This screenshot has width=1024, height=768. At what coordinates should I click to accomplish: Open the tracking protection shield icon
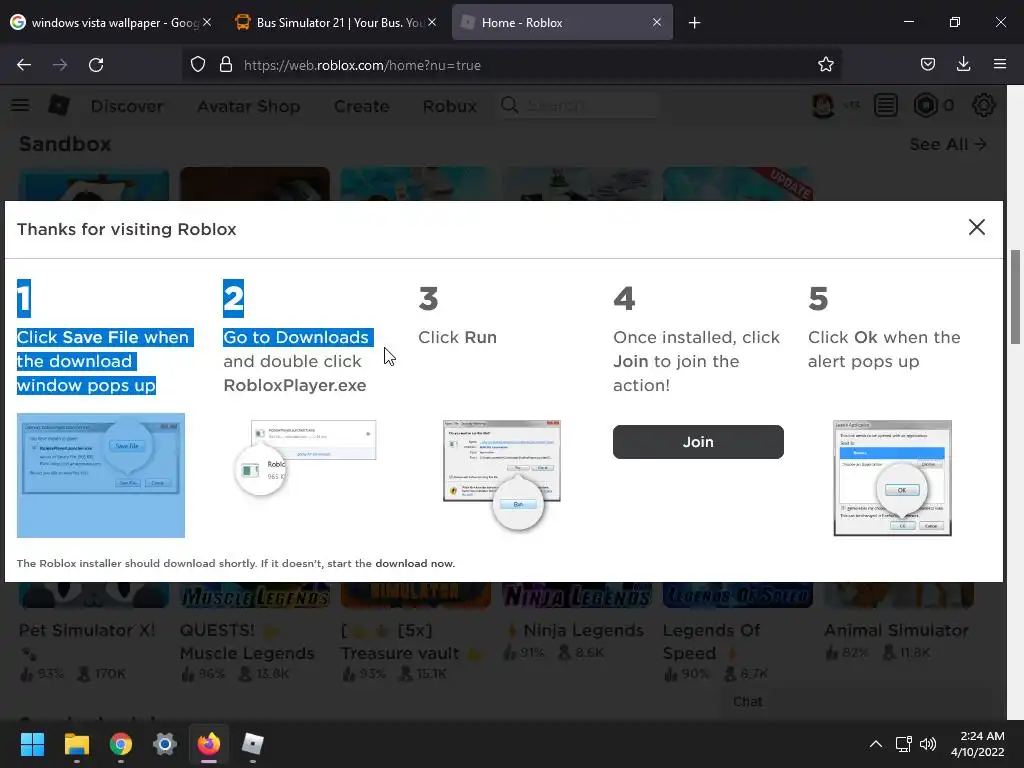[198, 65]
